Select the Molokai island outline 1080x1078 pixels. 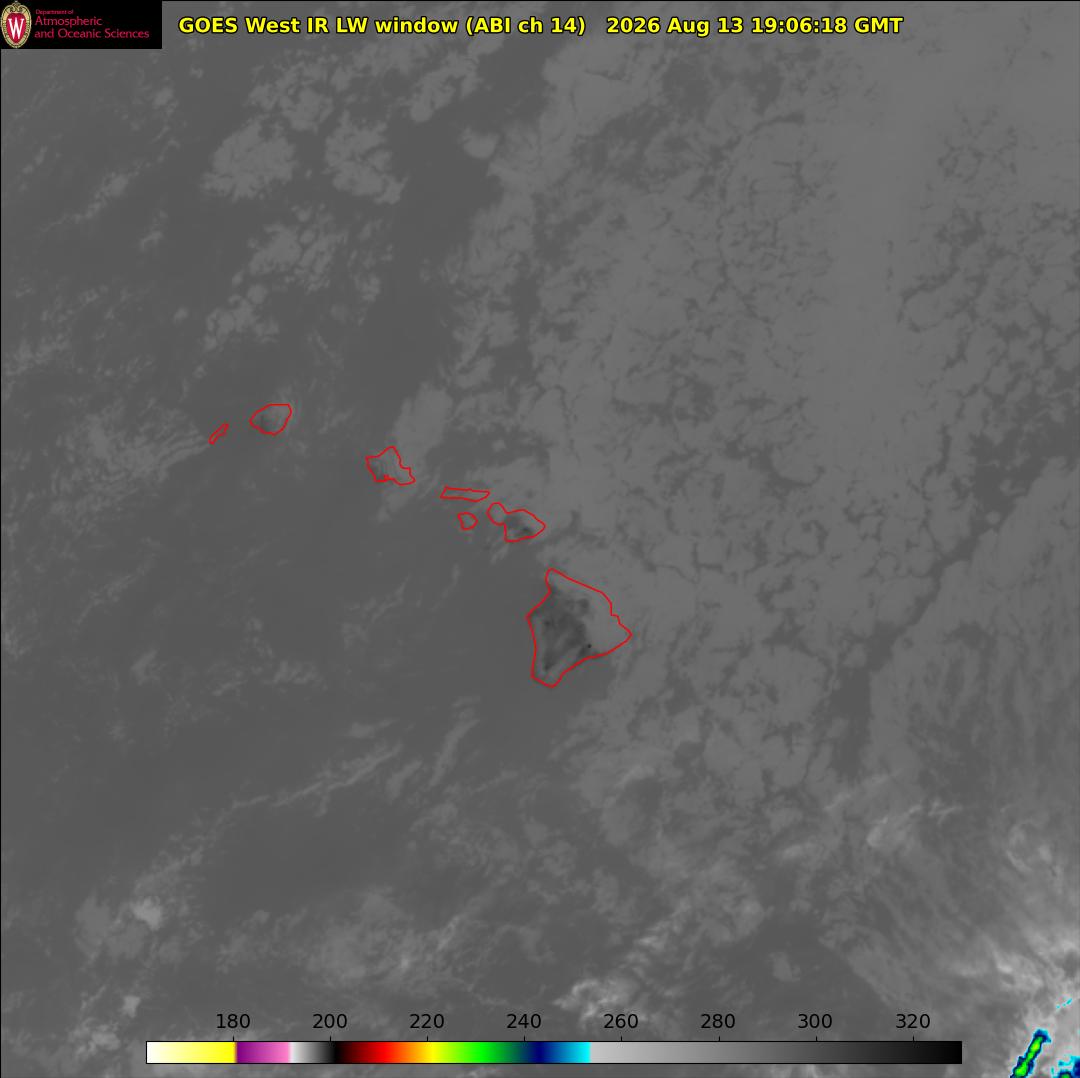(465, 493)
